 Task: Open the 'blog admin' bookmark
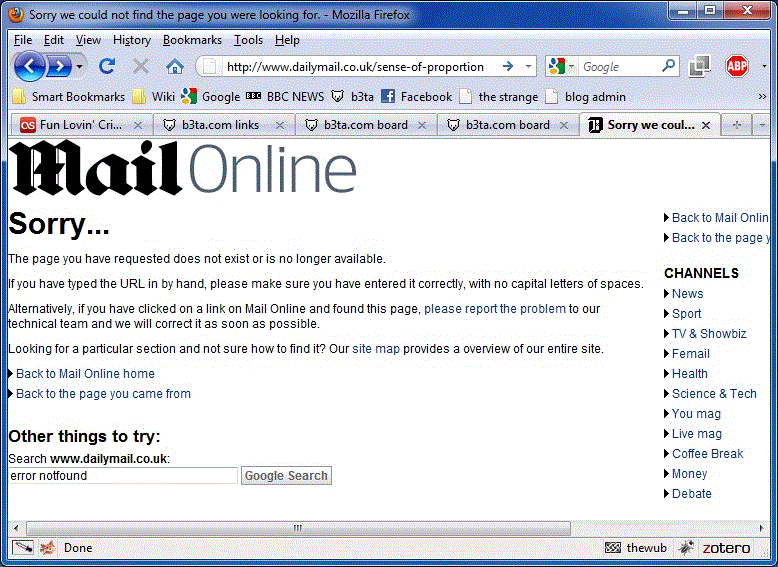[585, 97]
